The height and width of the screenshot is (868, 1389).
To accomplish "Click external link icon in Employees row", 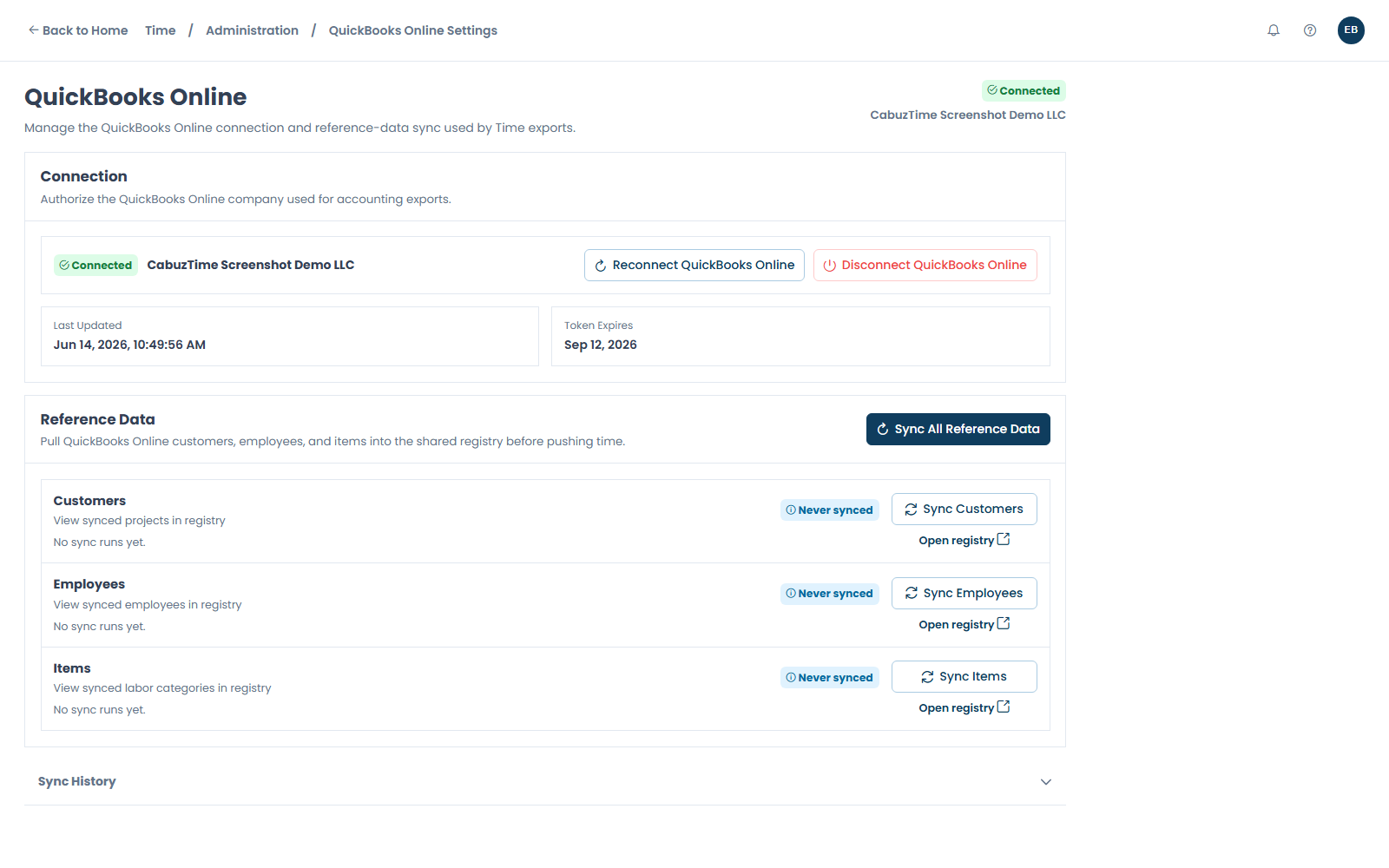I will (1004, 623).
